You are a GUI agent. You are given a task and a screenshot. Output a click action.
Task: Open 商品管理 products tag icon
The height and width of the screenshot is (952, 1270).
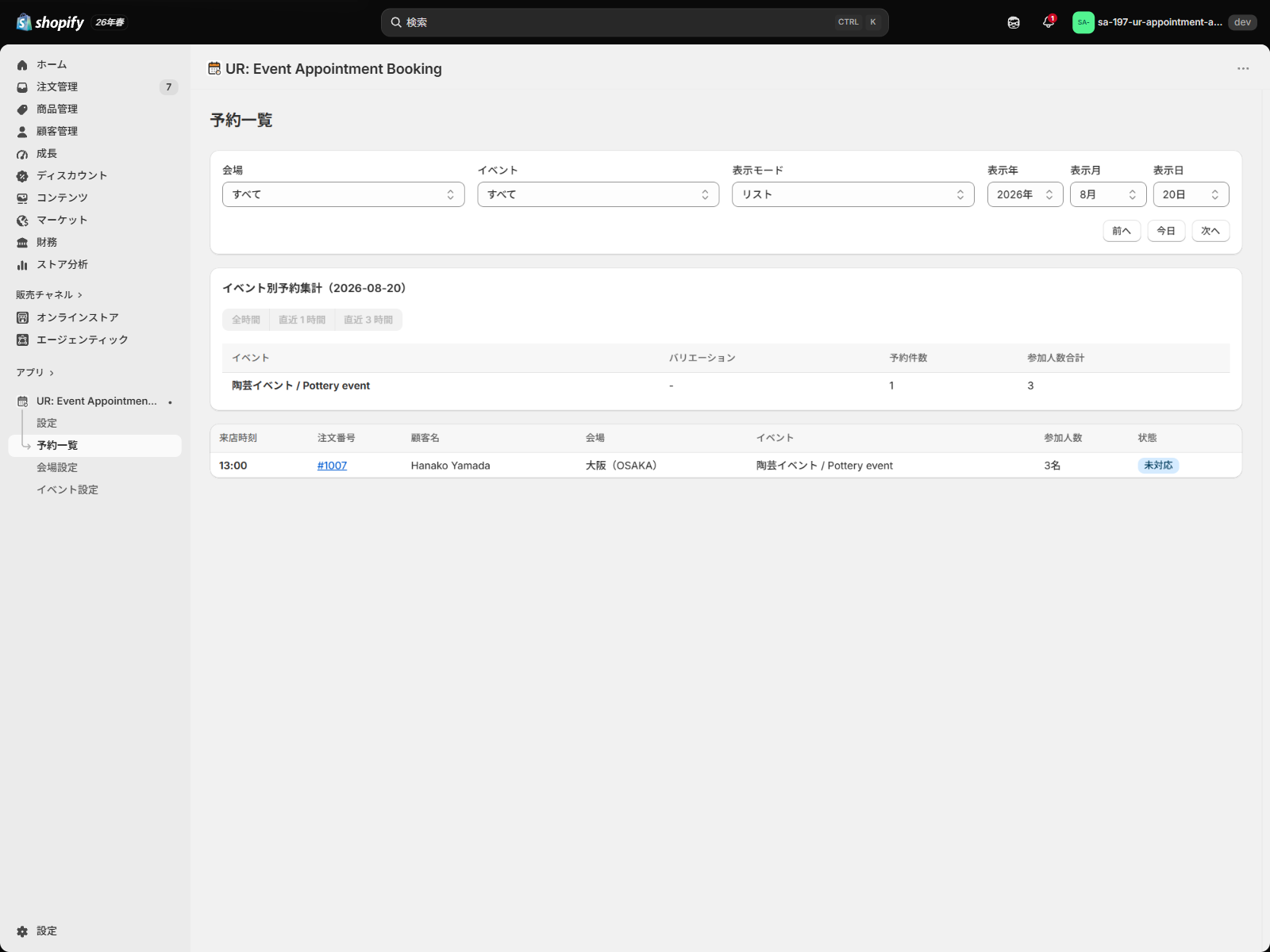pyautogui.click(x=22, y=109)
